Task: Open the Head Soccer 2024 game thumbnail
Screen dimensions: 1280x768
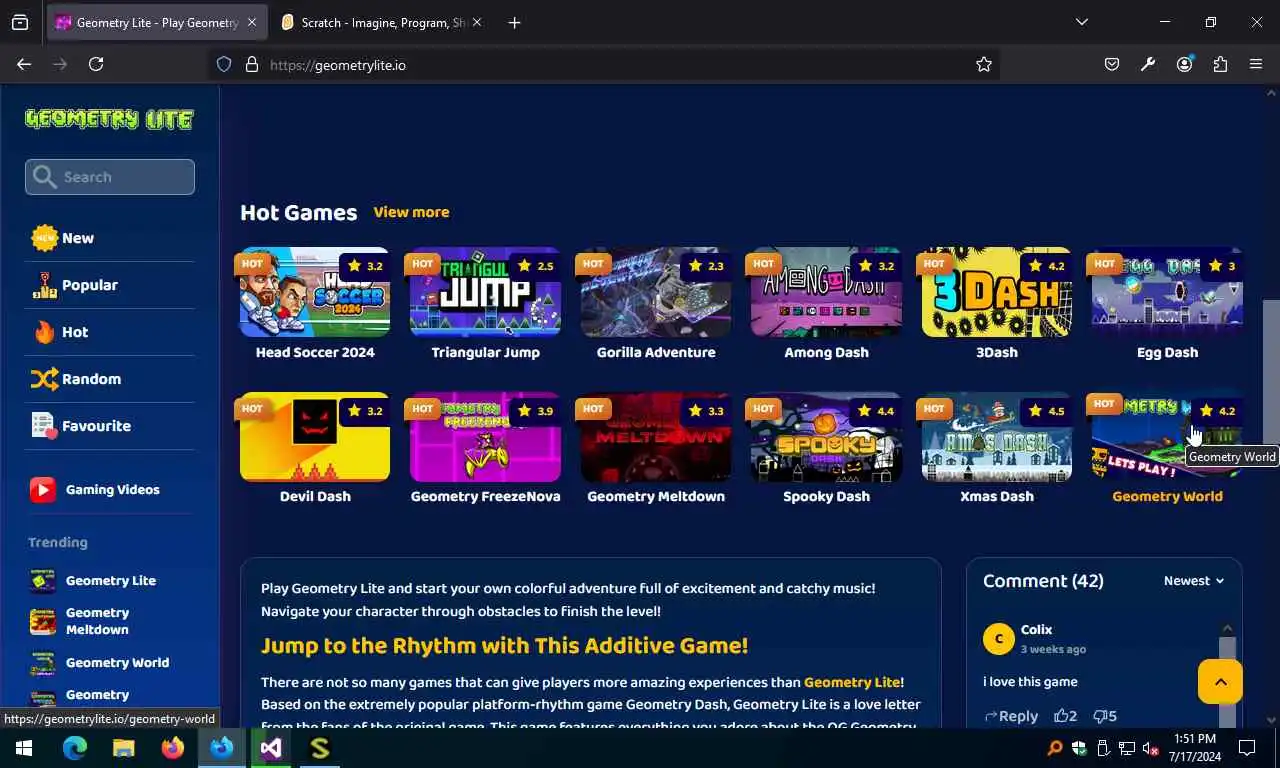Action: coord(315,292)
